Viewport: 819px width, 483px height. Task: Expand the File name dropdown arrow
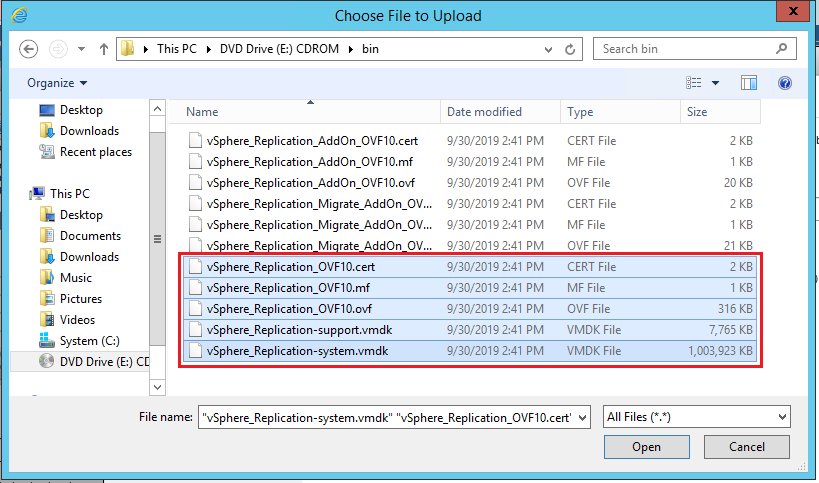tap(583, 418)
